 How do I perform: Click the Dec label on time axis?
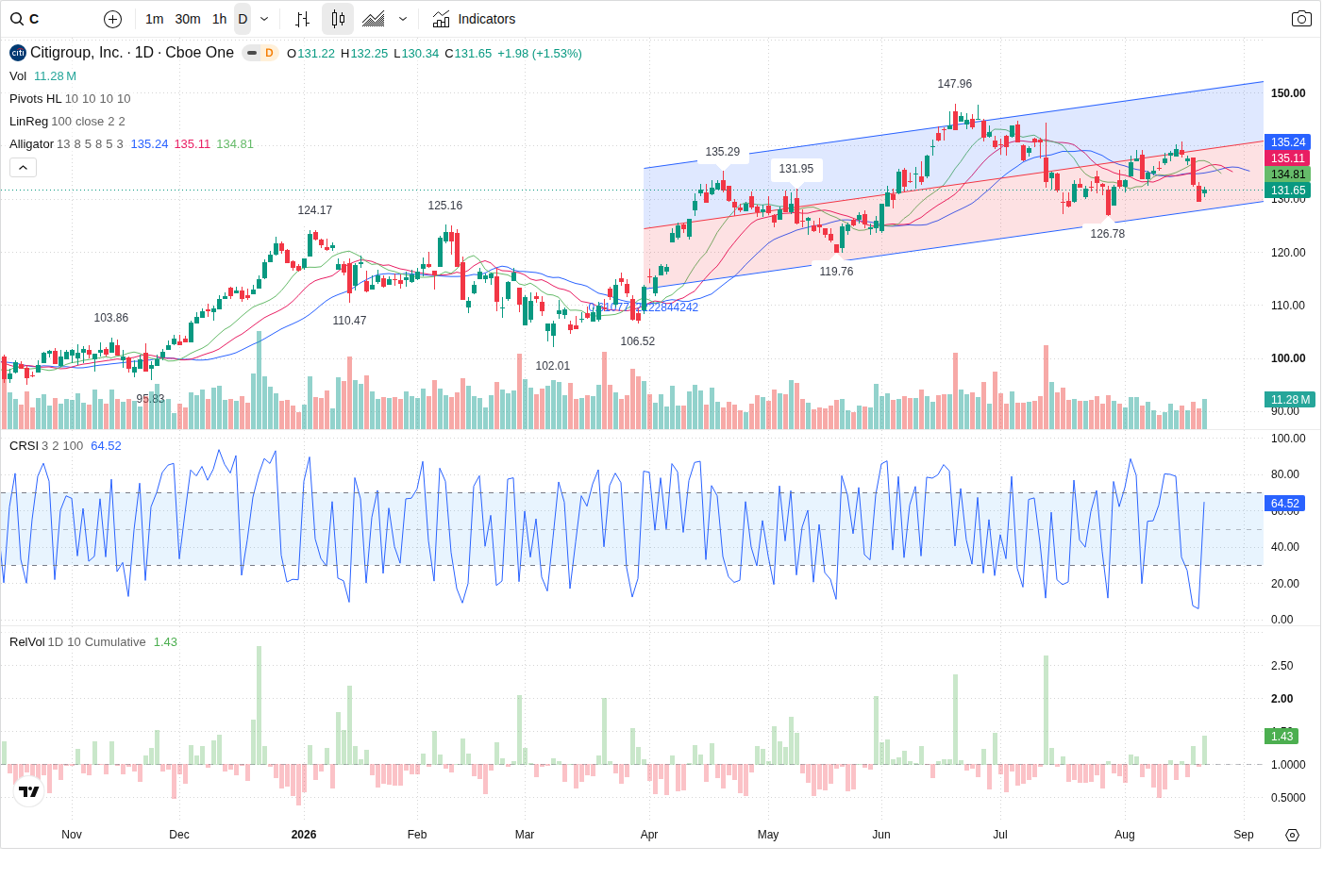179,835
